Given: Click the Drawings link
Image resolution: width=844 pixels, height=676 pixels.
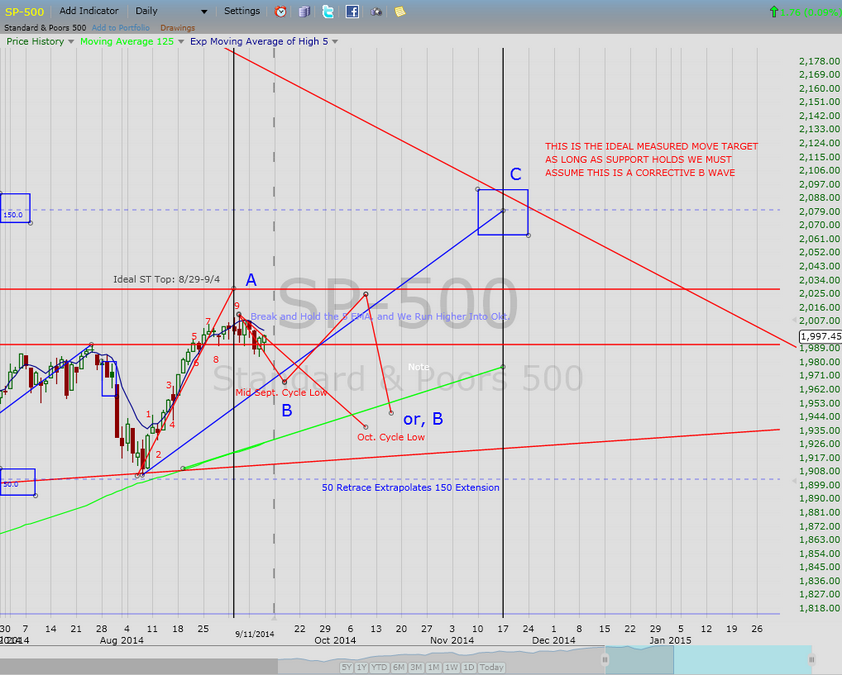Looking at the screenshot, I should [x=178, y=27].
